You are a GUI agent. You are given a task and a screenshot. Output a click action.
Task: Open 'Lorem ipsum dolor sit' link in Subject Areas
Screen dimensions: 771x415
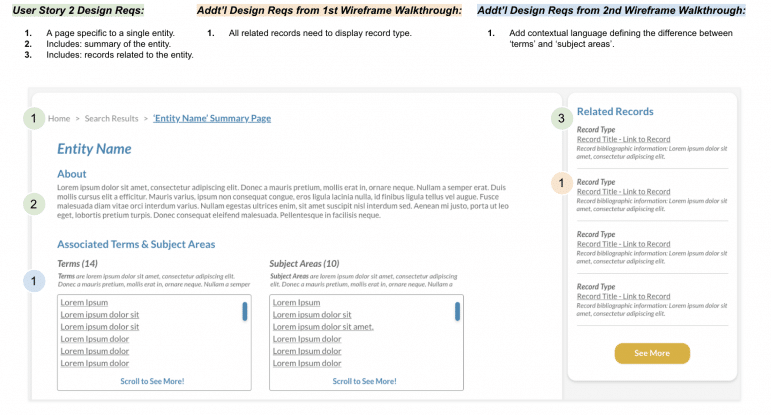[x=312, y=315]
